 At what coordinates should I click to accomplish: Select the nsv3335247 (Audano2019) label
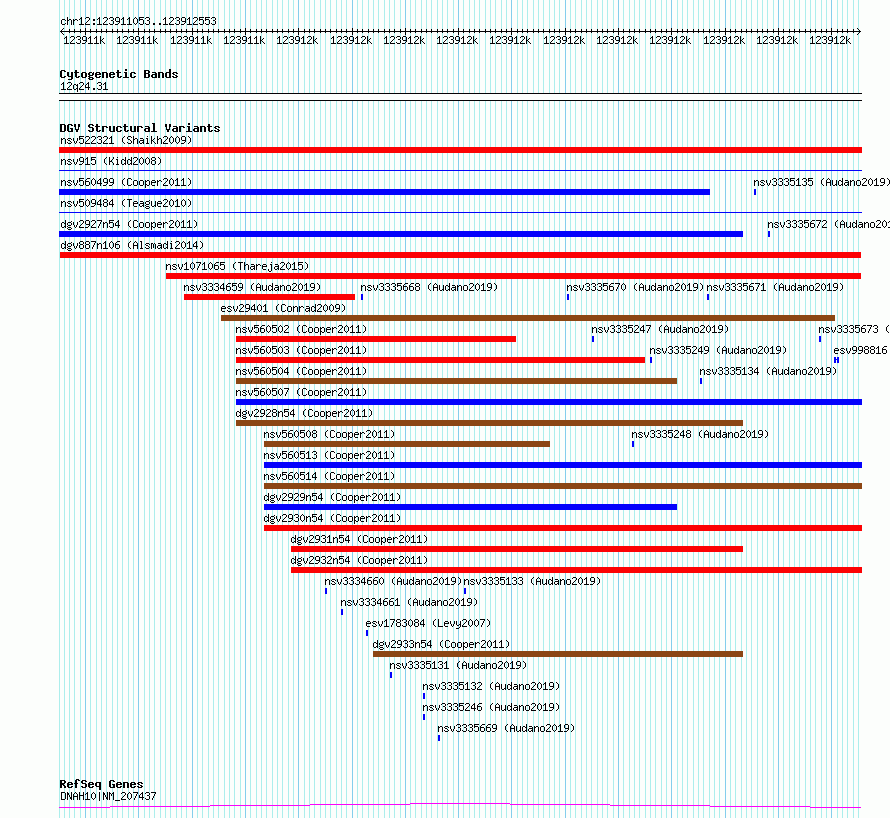pyautogui.click(x=660, y=329)
